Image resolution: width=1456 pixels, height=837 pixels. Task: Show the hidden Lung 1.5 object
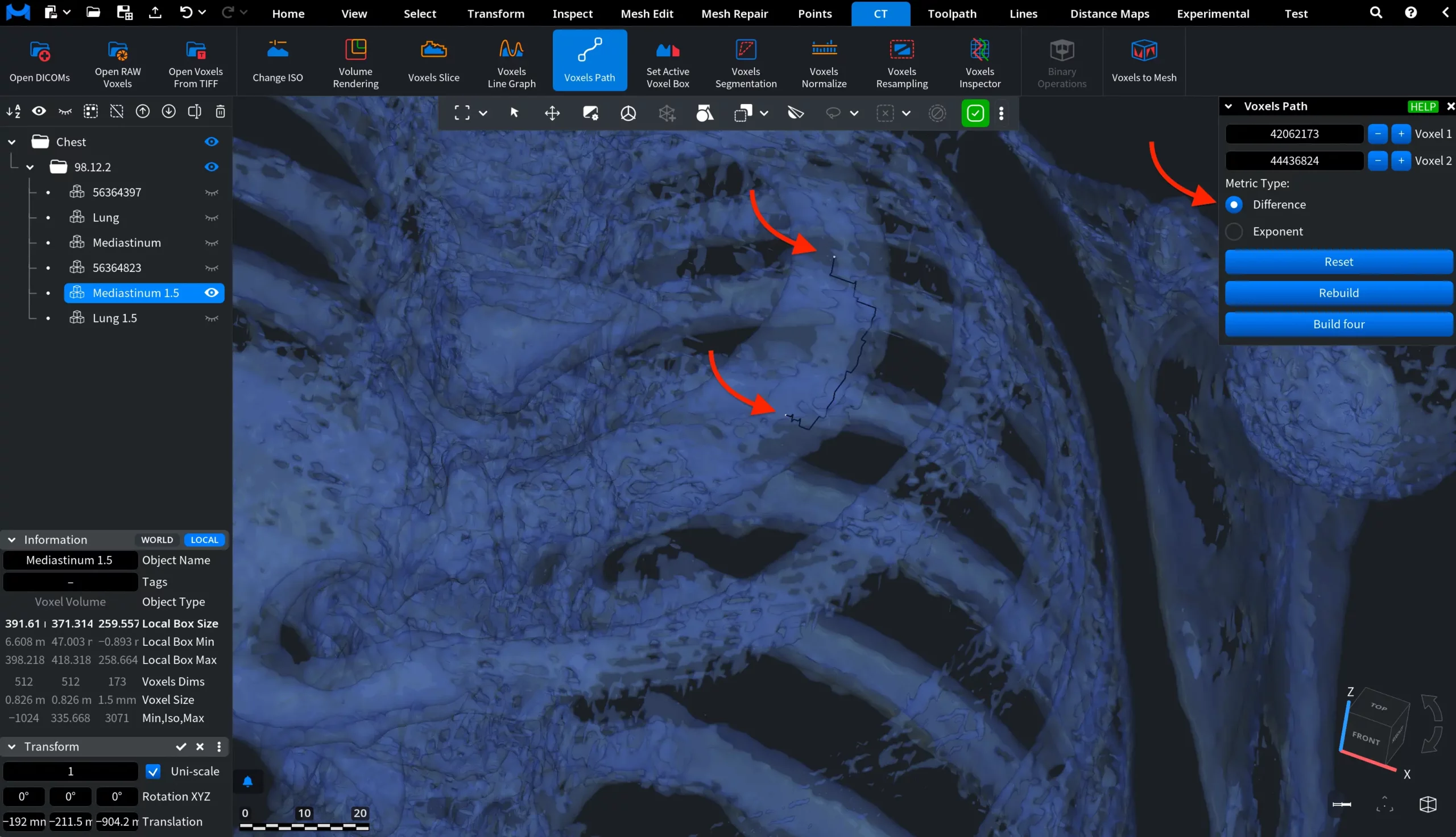click(212, 319)
